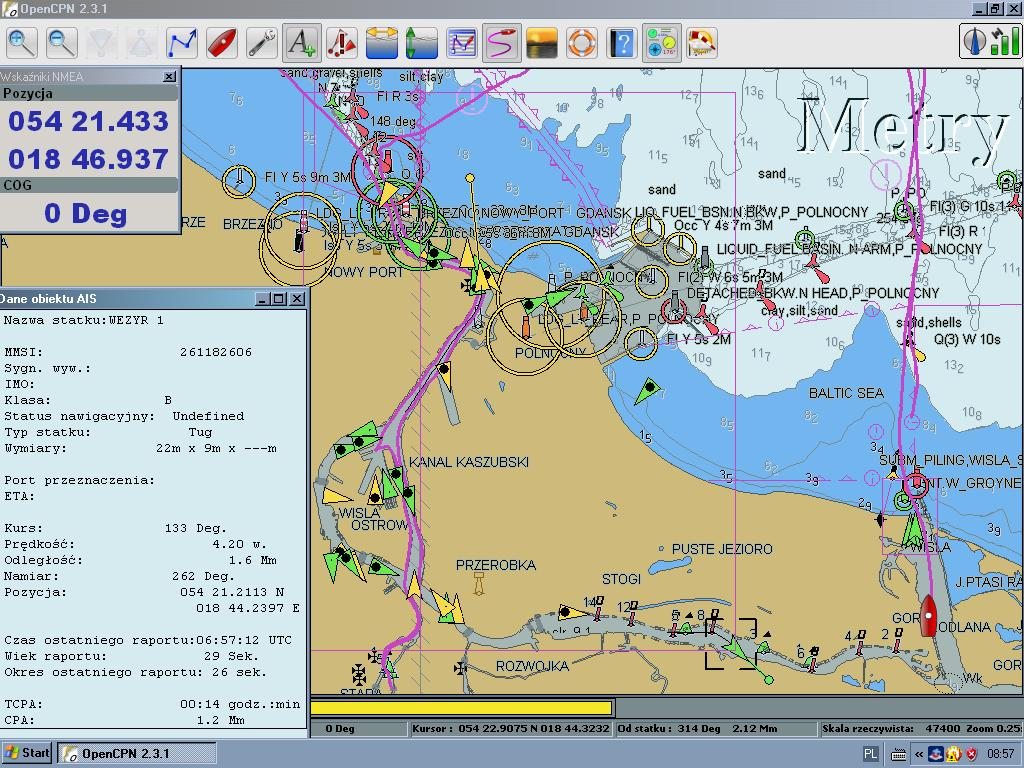The height and width of the screenshot is (768, 1024).
Task: Start creating a new route
Action: click(x=182, y=43)
